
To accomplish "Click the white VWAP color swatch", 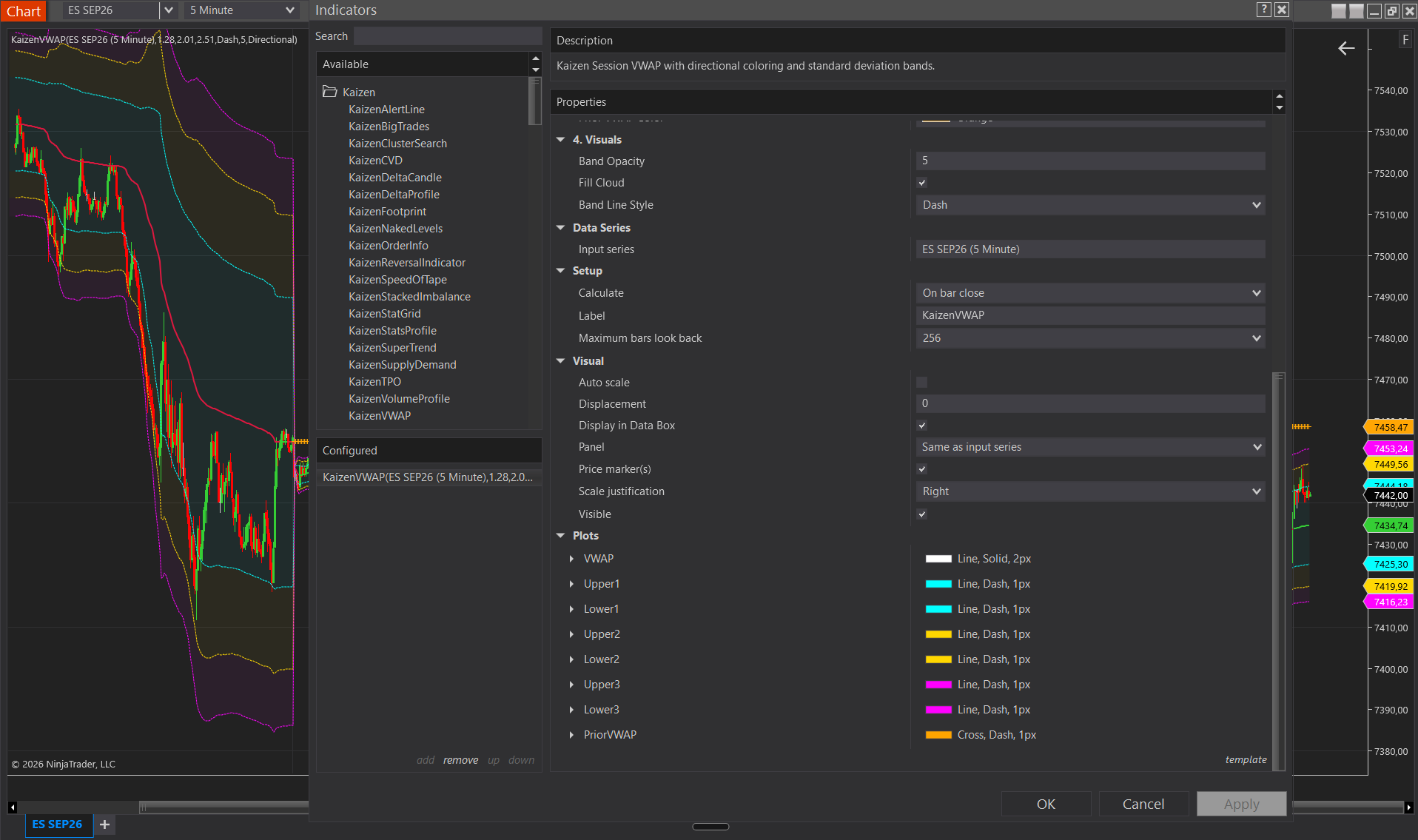I will (938, 559).
